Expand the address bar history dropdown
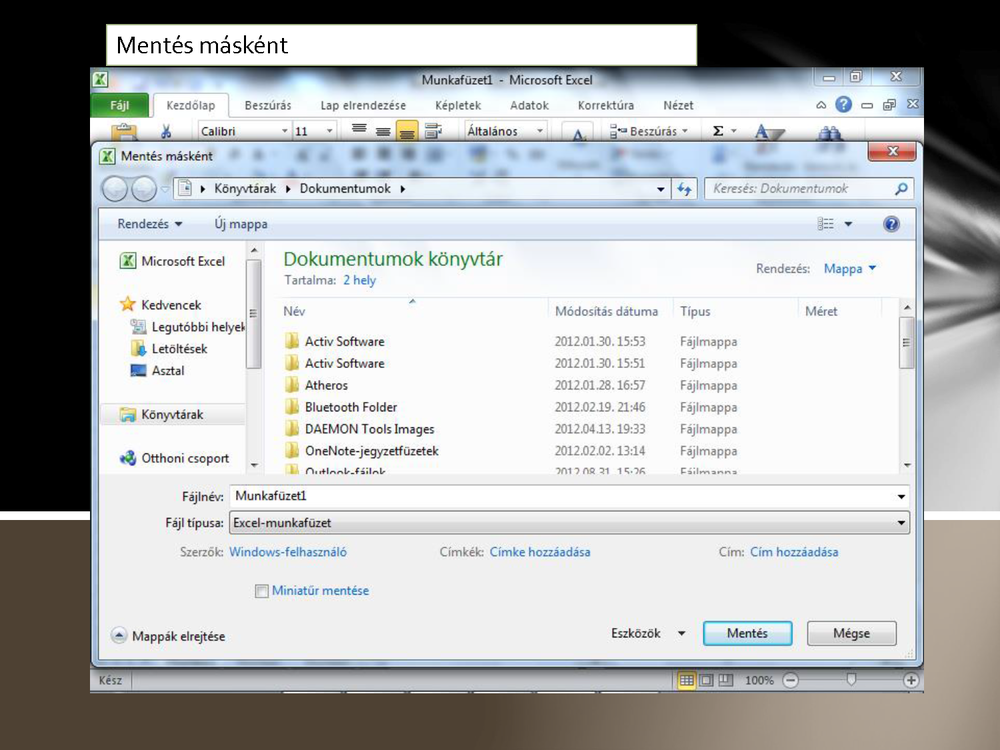Screen dimensions: 1000x750 click(x=661, y=189)
